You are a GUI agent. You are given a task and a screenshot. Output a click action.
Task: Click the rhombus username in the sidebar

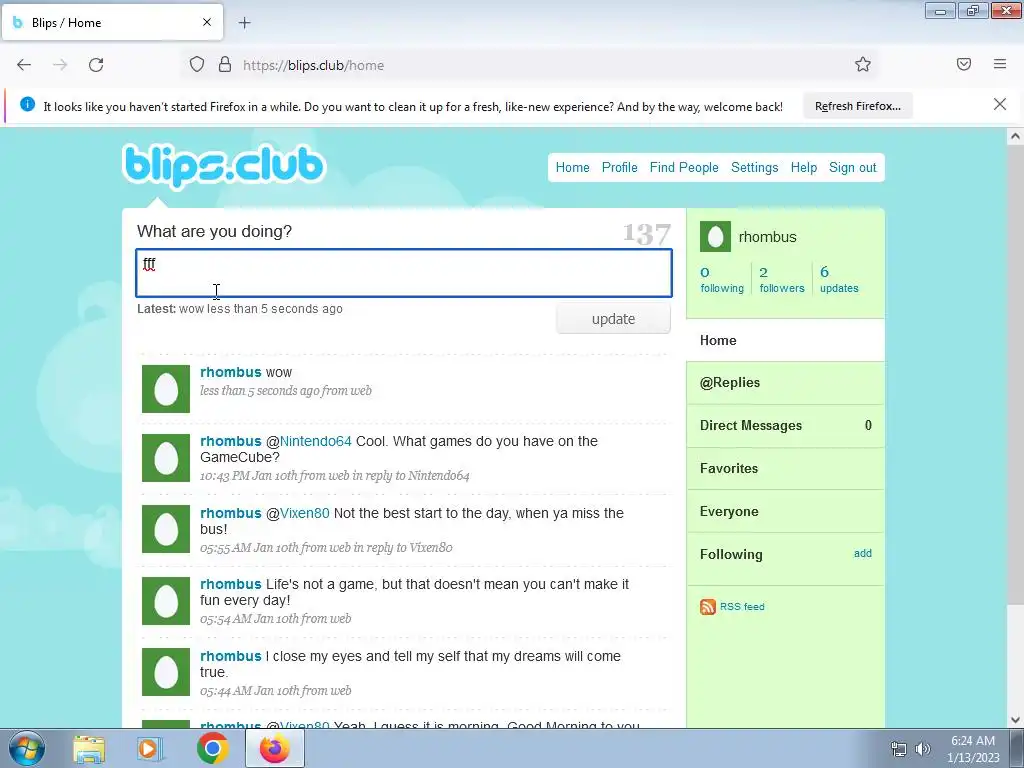[767, 237]
